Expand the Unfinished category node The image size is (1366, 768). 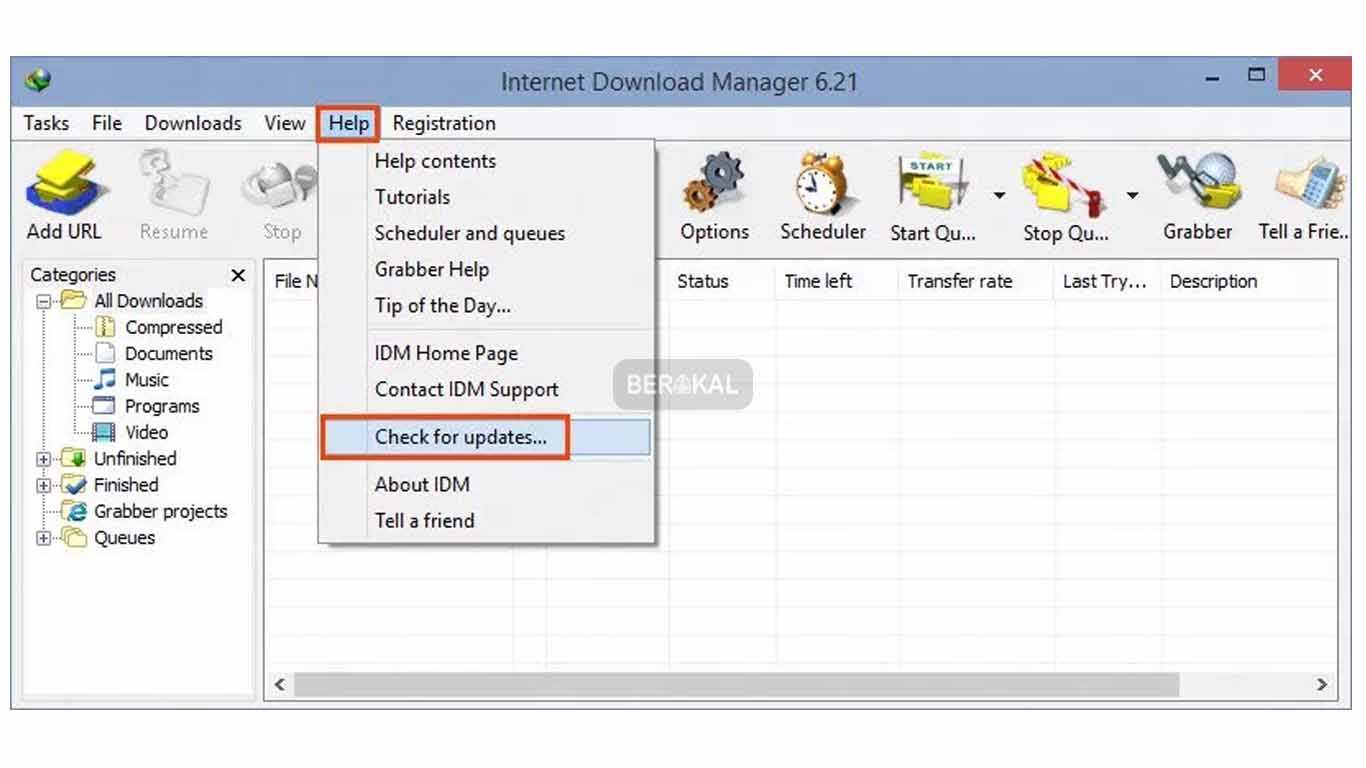[43, 459]
